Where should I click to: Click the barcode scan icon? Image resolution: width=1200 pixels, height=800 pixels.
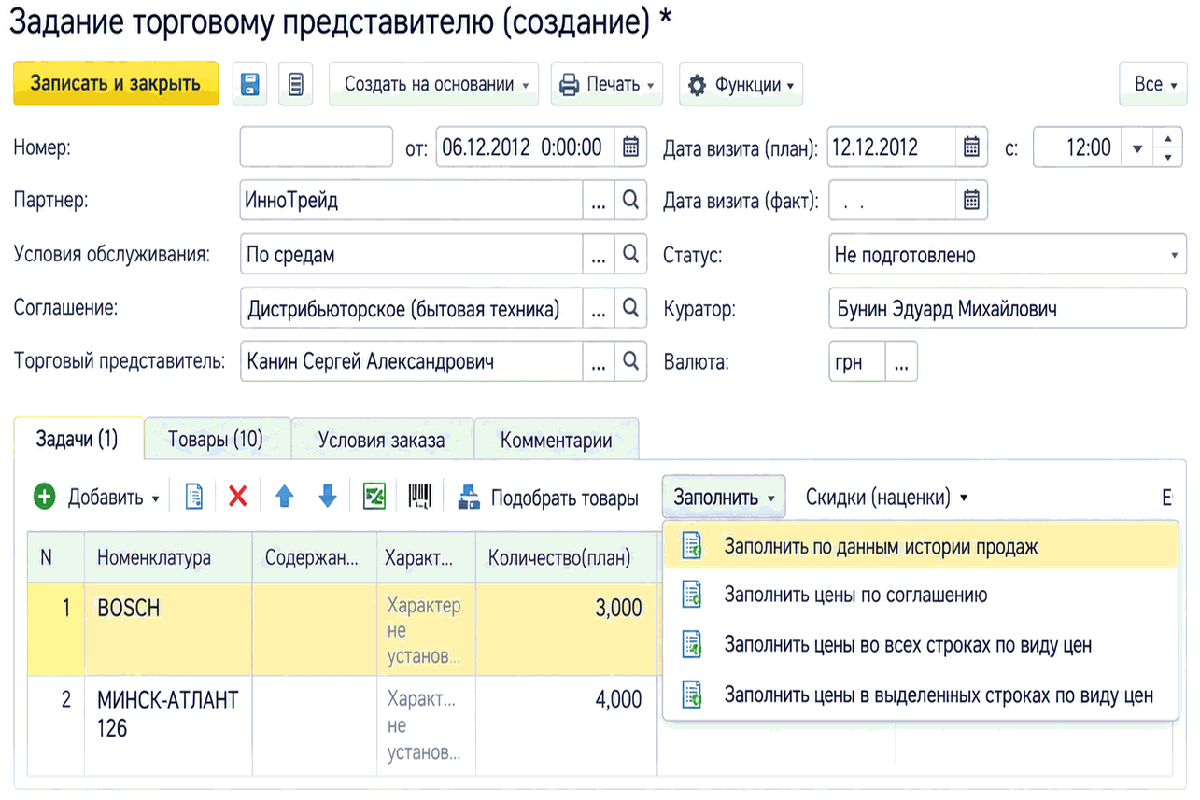pos(419,496)
